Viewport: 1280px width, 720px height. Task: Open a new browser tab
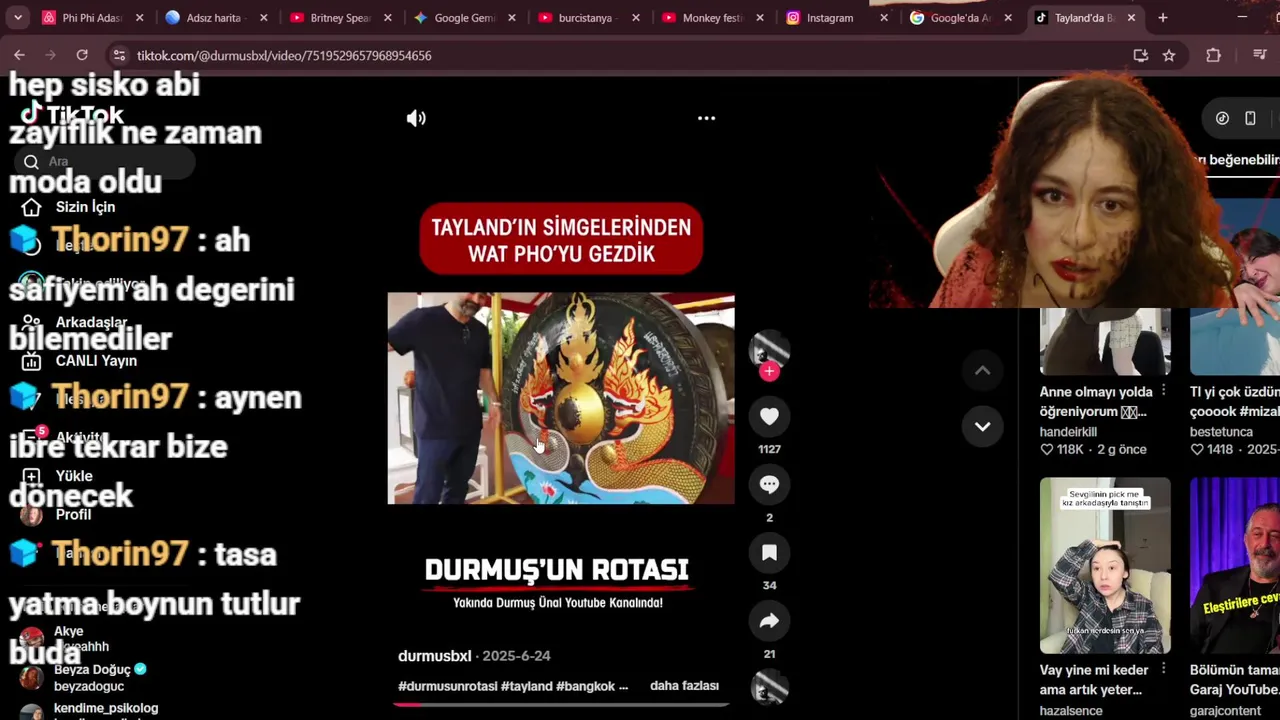click(x=1163, y=18)
